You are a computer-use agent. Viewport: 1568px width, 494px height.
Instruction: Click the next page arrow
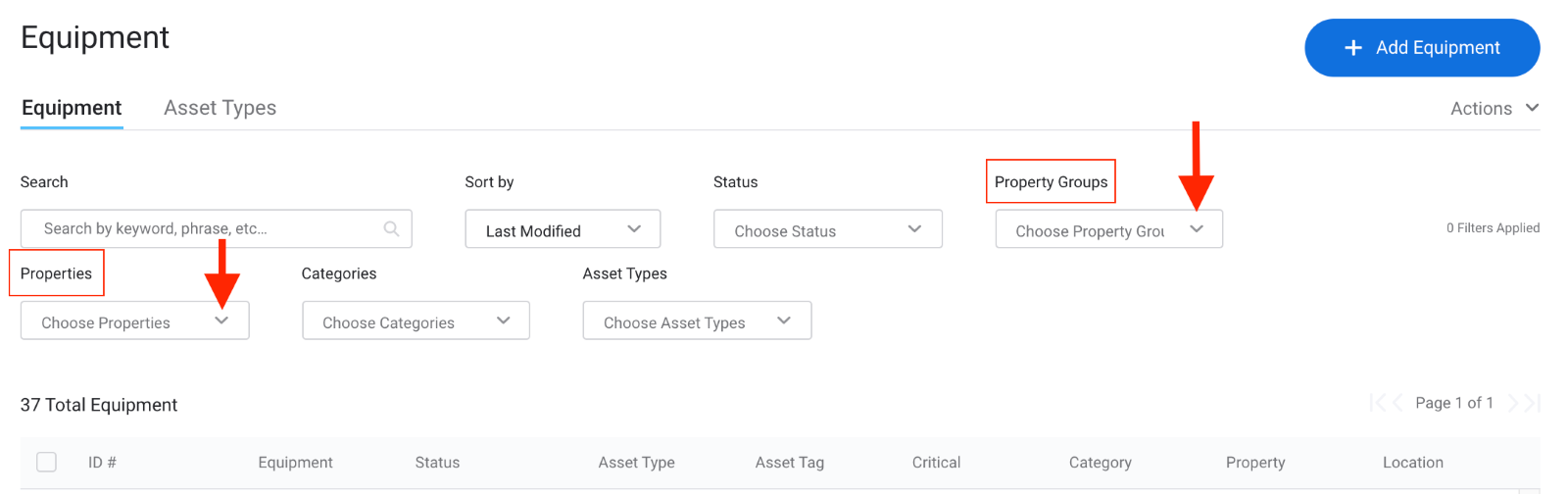point(1513,403)
